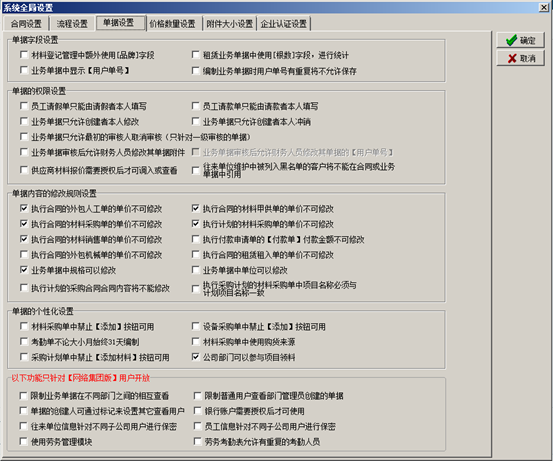Viewport: 554px width, 461px height.
Task: Select the 价格数量设置 tab
Action: click(172, 24)
